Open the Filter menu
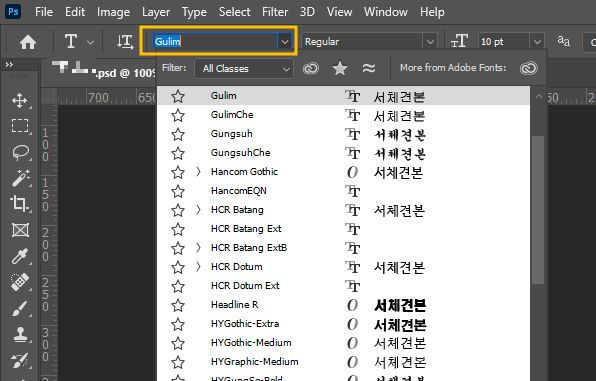This screenshot has height=381, width=596. click(275, 12)
